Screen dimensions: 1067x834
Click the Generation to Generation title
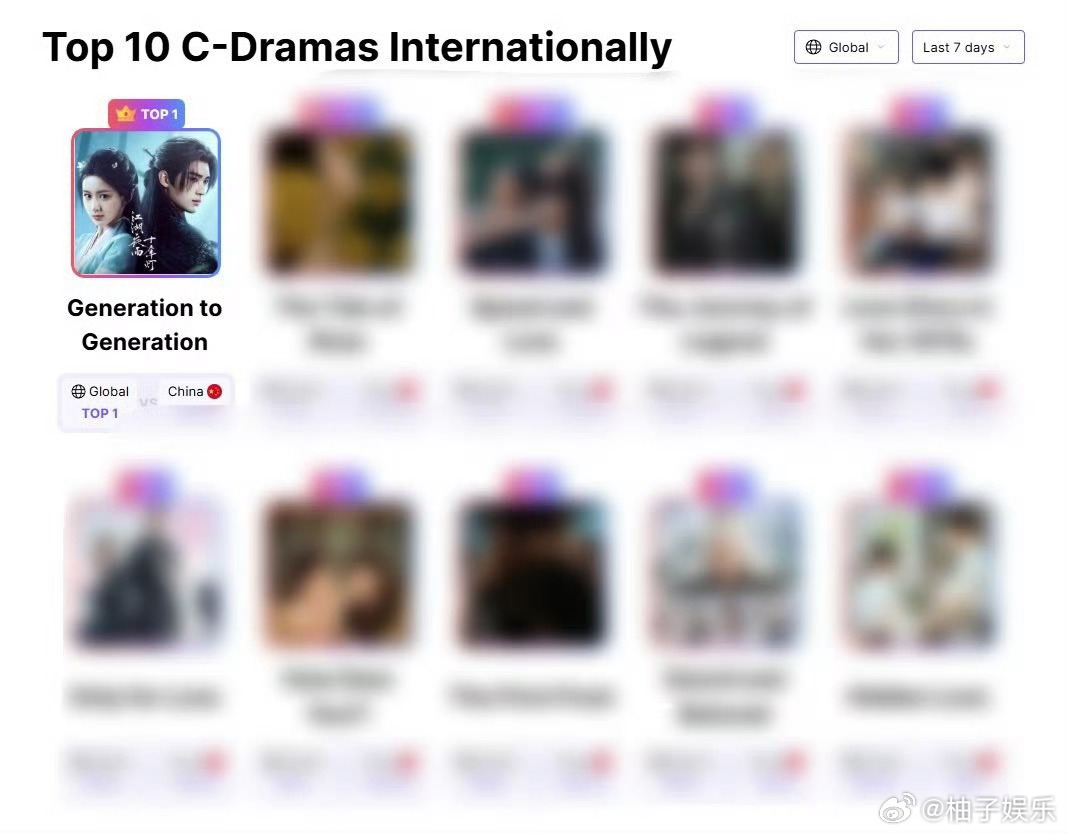tap(145, 324)
